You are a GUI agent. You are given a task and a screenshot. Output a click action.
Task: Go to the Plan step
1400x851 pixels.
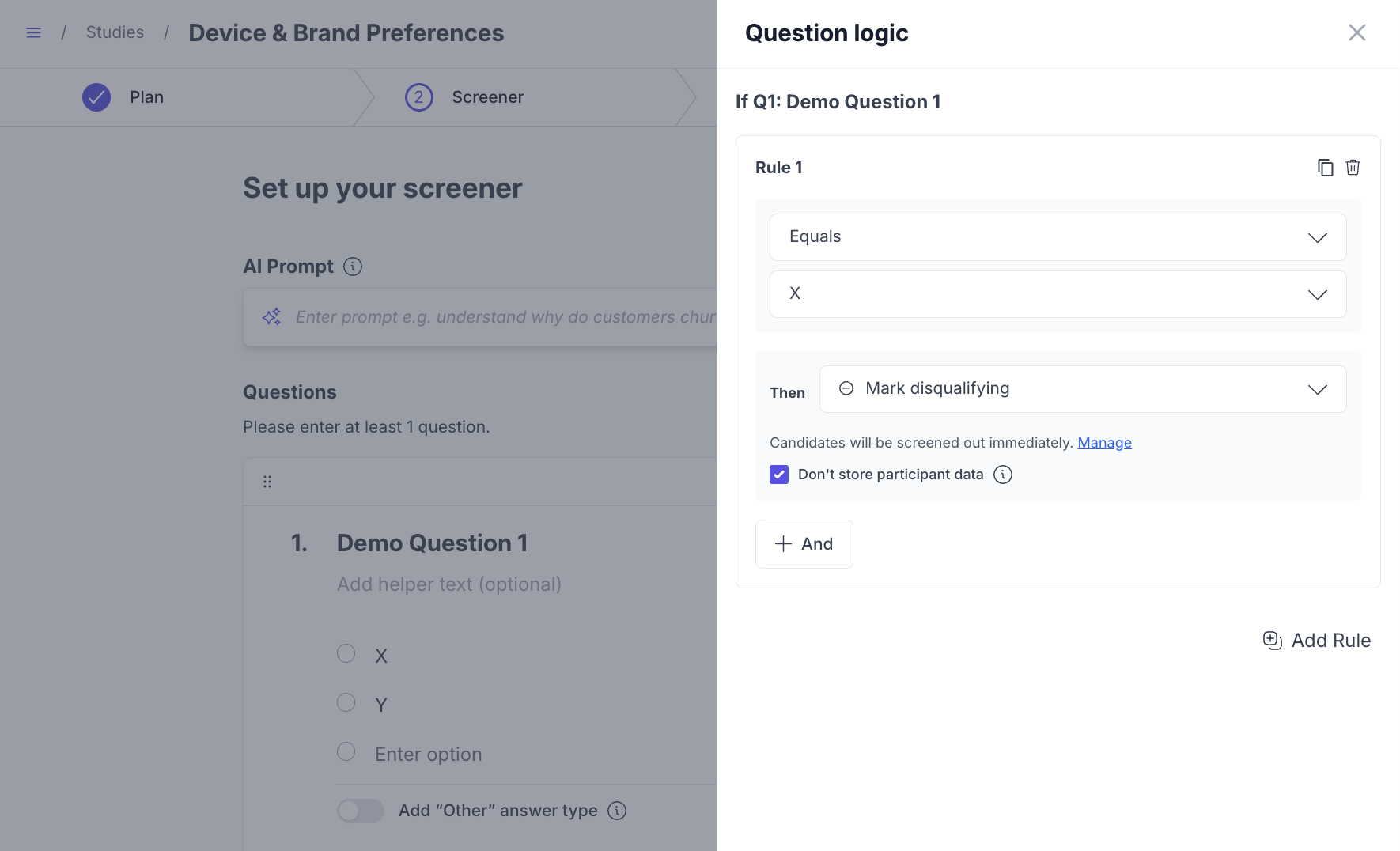click(146, 97)
